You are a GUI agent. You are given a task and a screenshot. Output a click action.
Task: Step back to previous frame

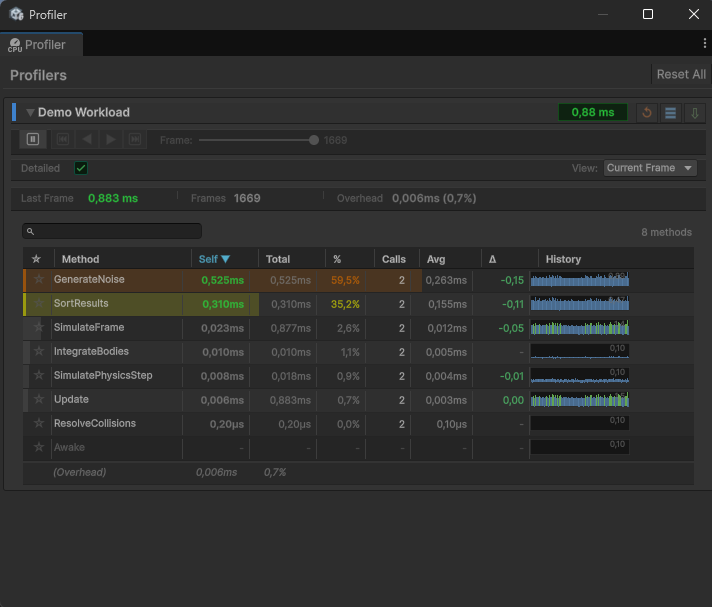click(x=87, y=139)
